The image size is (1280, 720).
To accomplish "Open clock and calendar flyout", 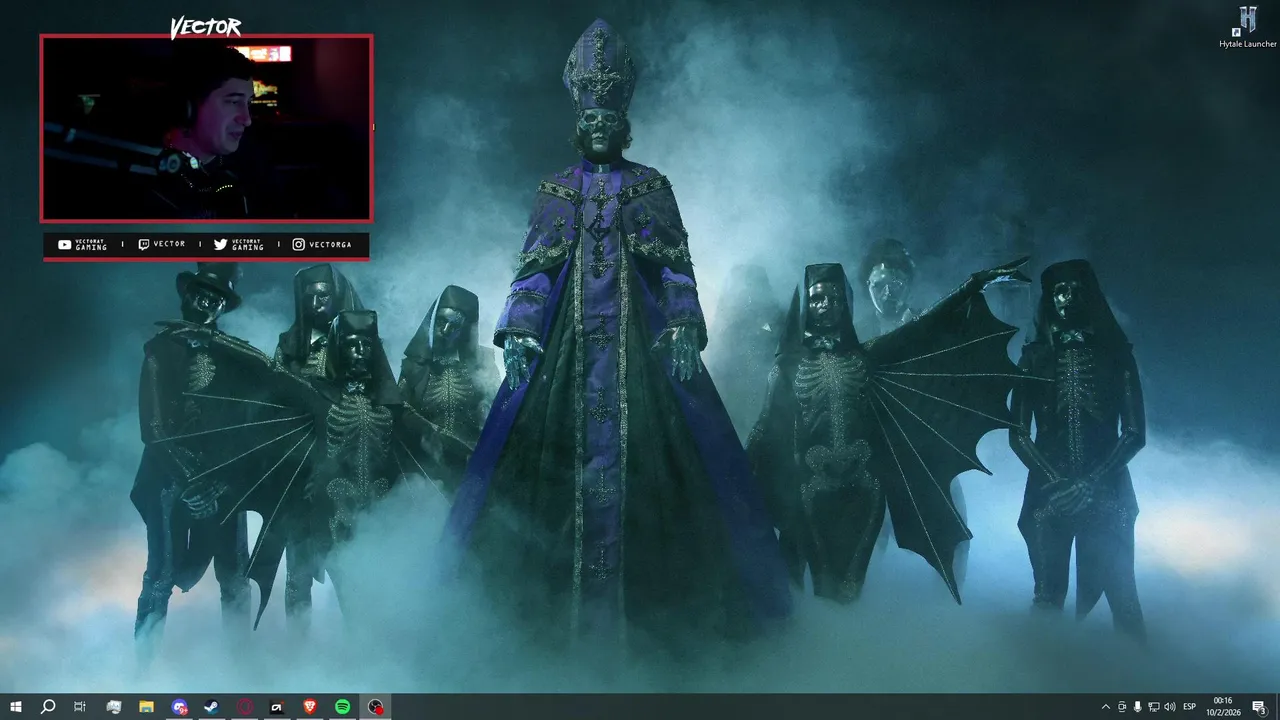I will coord(1222,707).
